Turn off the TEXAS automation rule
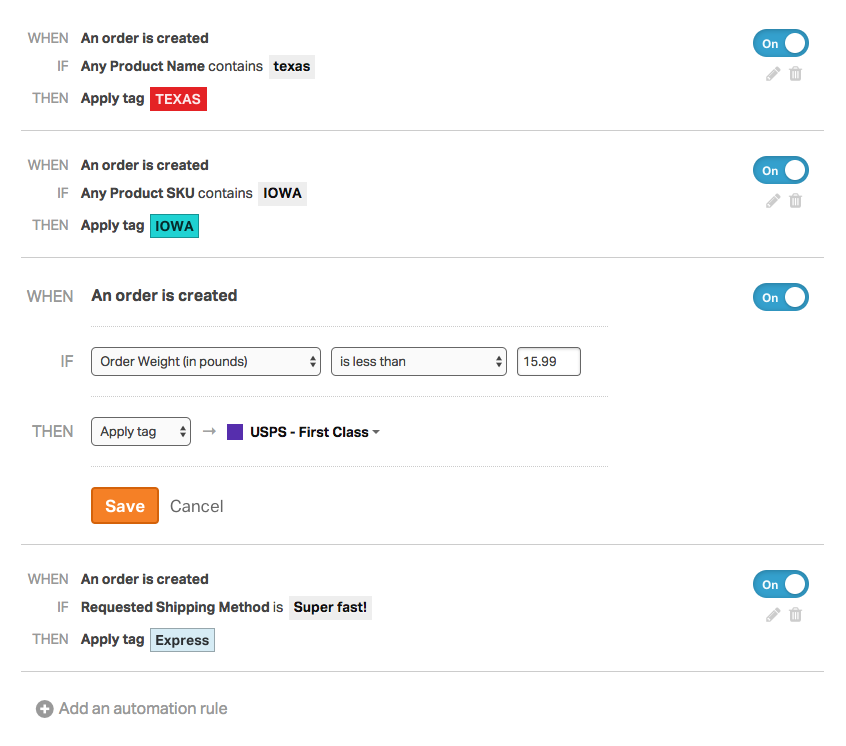The width and height of the screenshot is (846, 746). click(x=781, y=43)
